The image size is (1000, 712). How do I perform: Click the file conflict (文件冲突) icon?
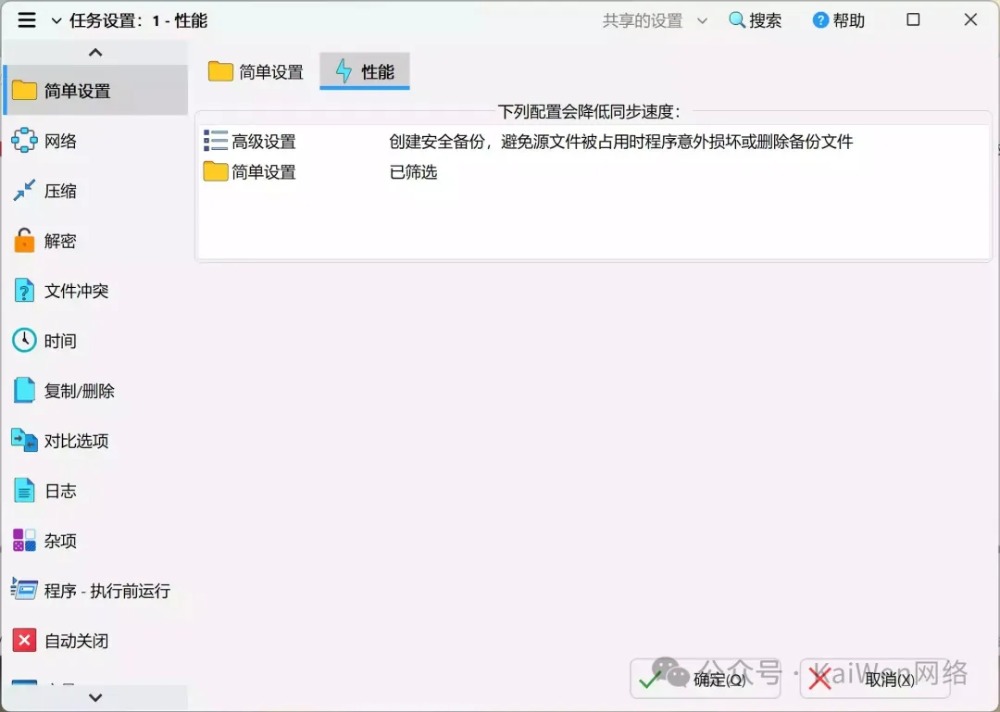click(x=24, y=291)
